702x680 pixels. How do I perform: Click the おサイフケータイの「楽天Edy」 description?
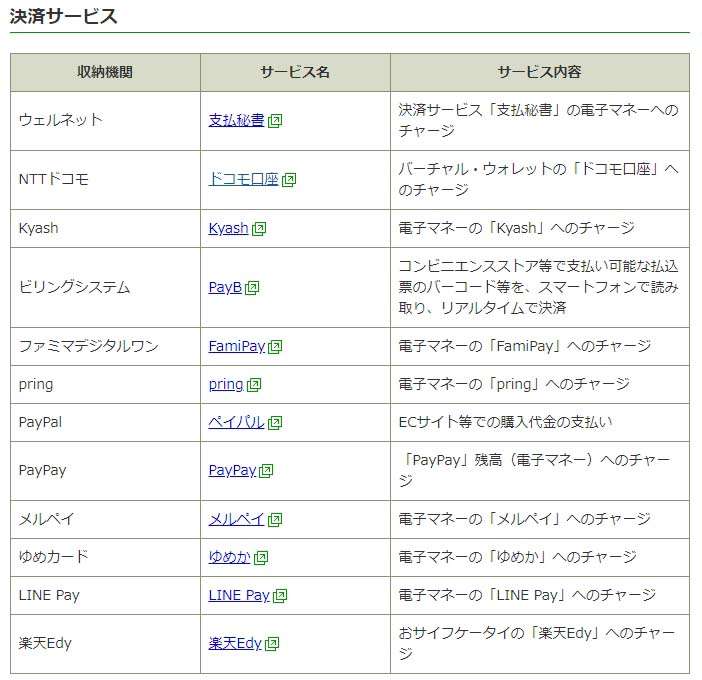536,643
